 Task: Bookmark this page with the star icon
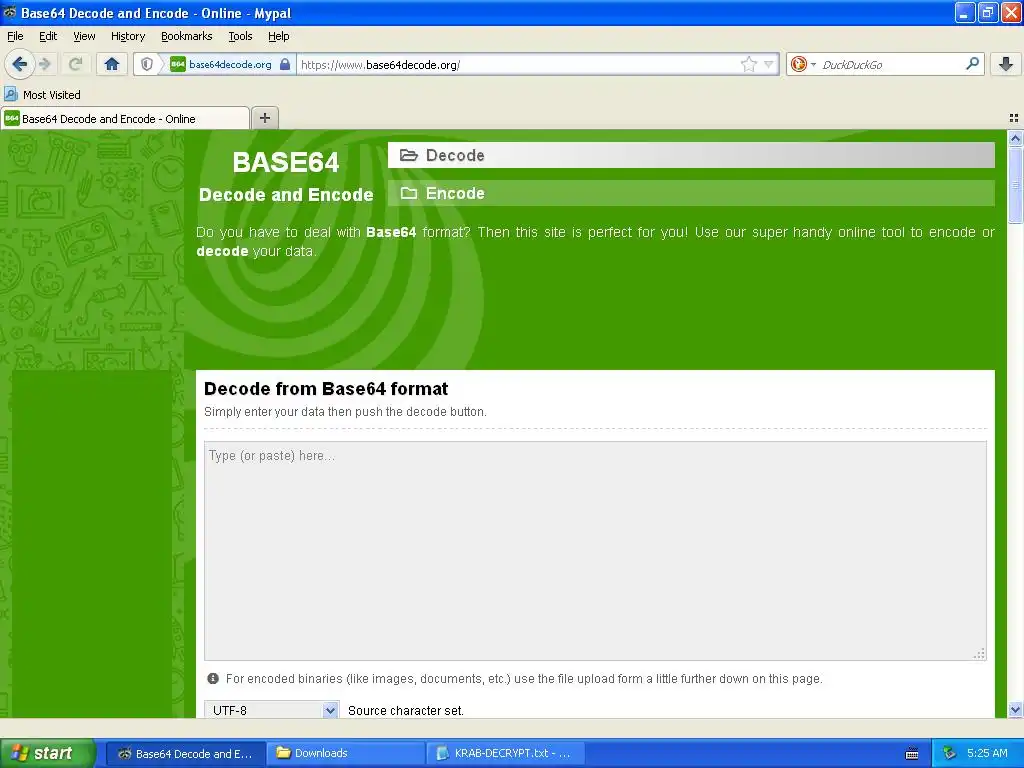[748, 64]
